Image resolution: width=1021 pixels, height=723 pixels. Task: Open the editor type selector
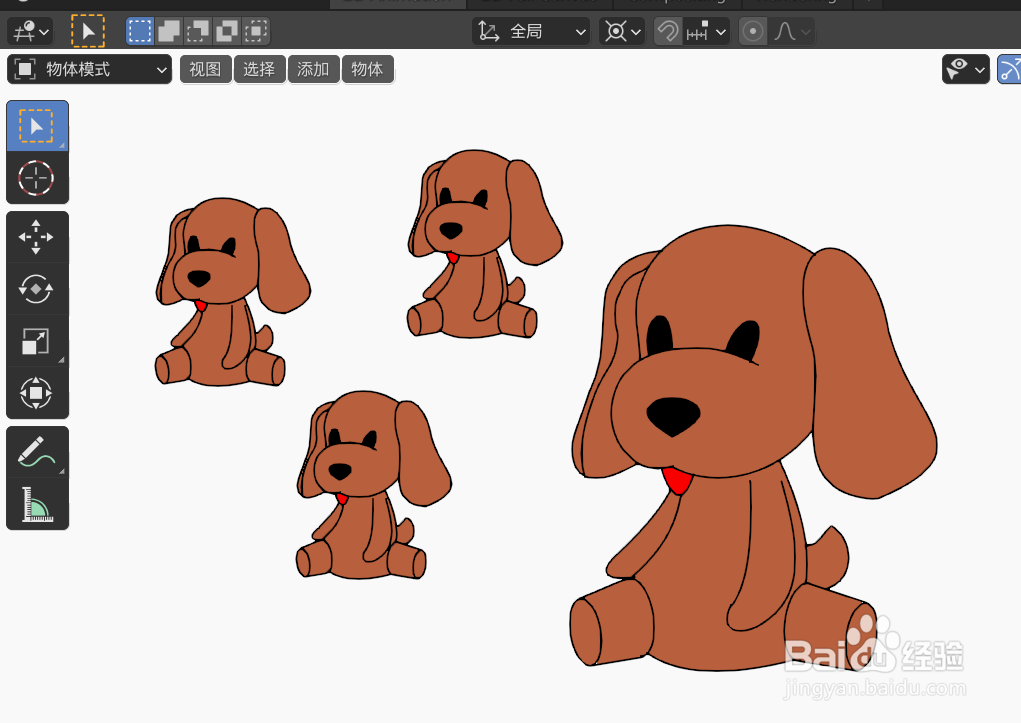coord(30,31)
